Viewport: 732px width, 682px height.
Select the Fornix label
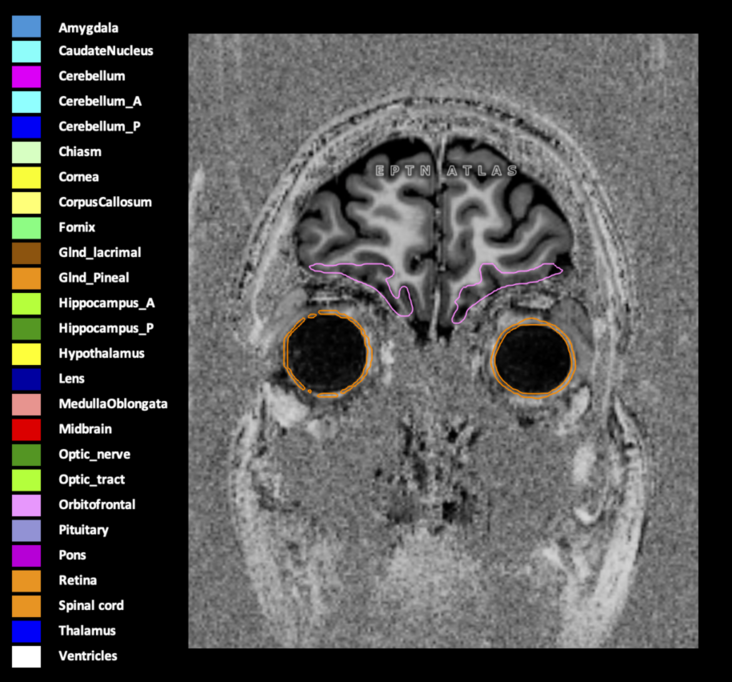tap(77, 227)
